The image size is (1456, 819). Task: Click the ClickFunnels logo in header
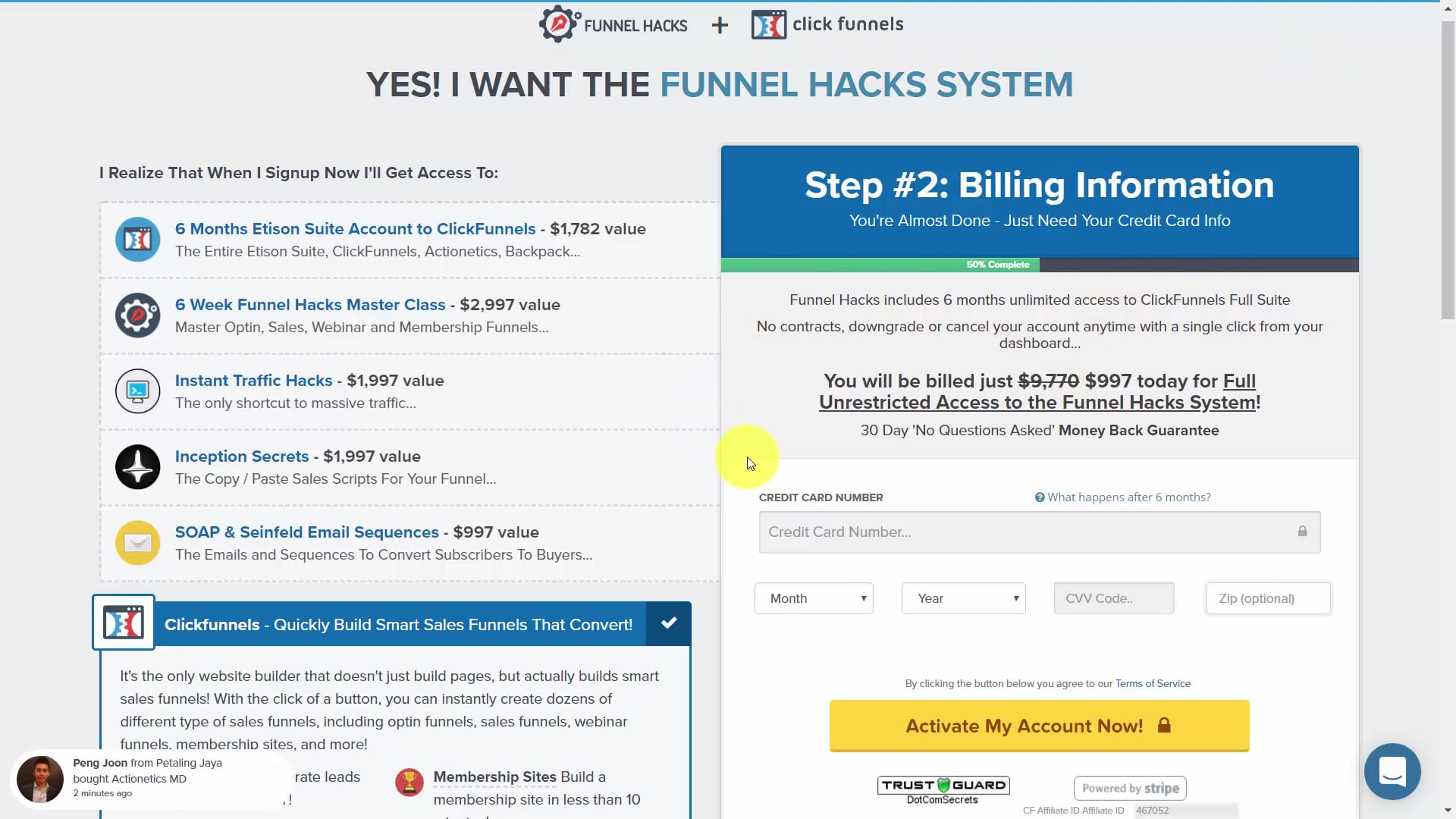click(x=827, y=24)
